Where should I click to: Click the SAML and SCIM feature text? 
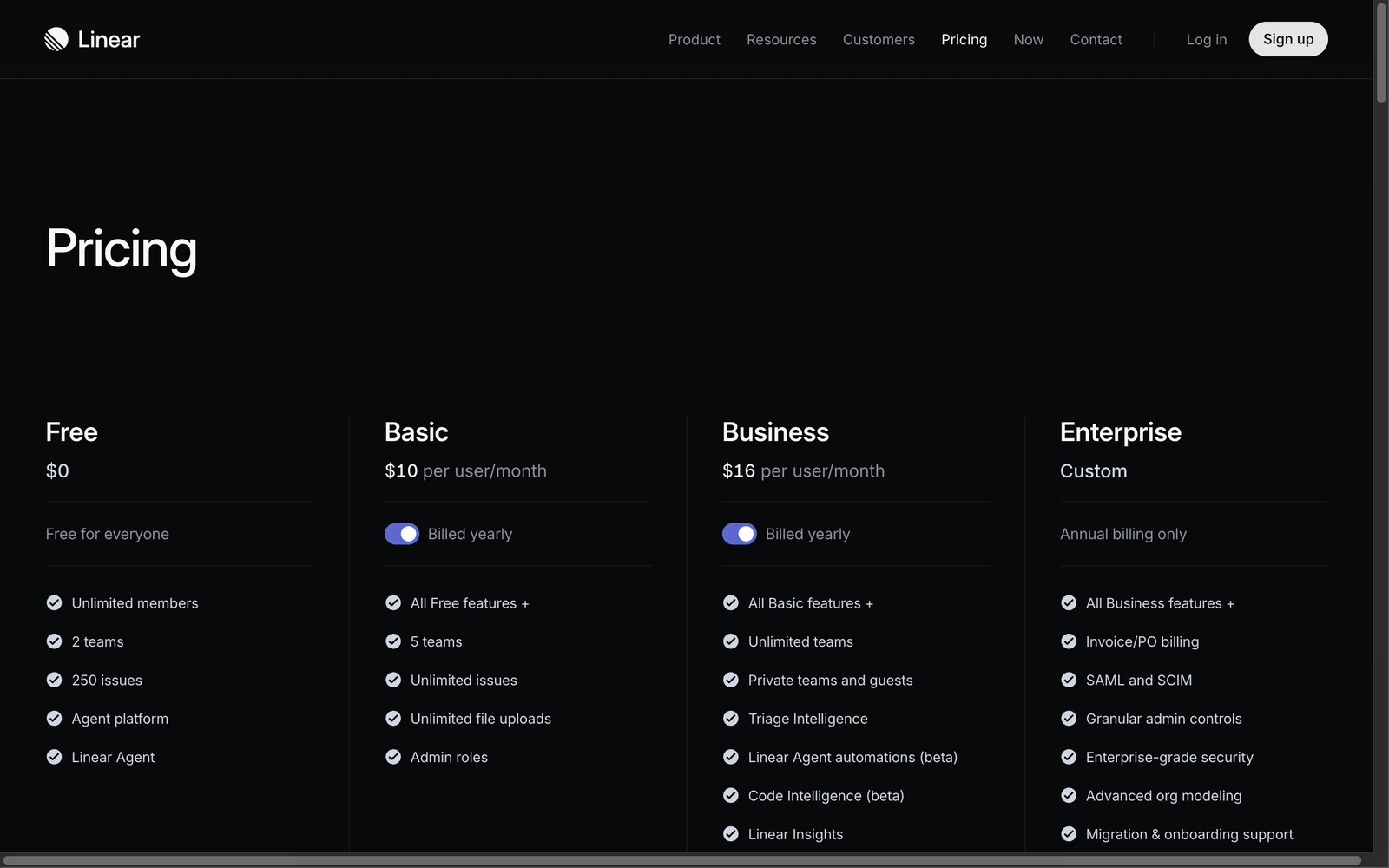pos(1139,680)
